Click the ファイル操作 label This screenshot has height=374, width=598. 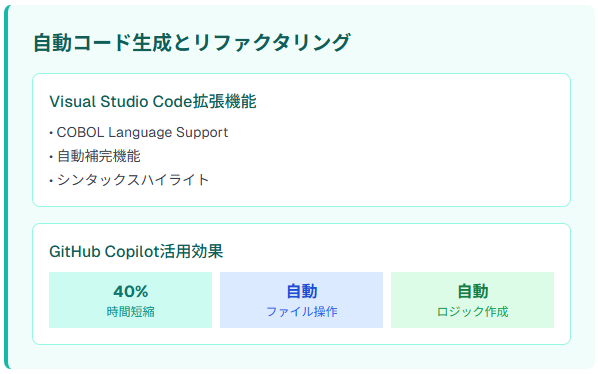coord(301,312)
